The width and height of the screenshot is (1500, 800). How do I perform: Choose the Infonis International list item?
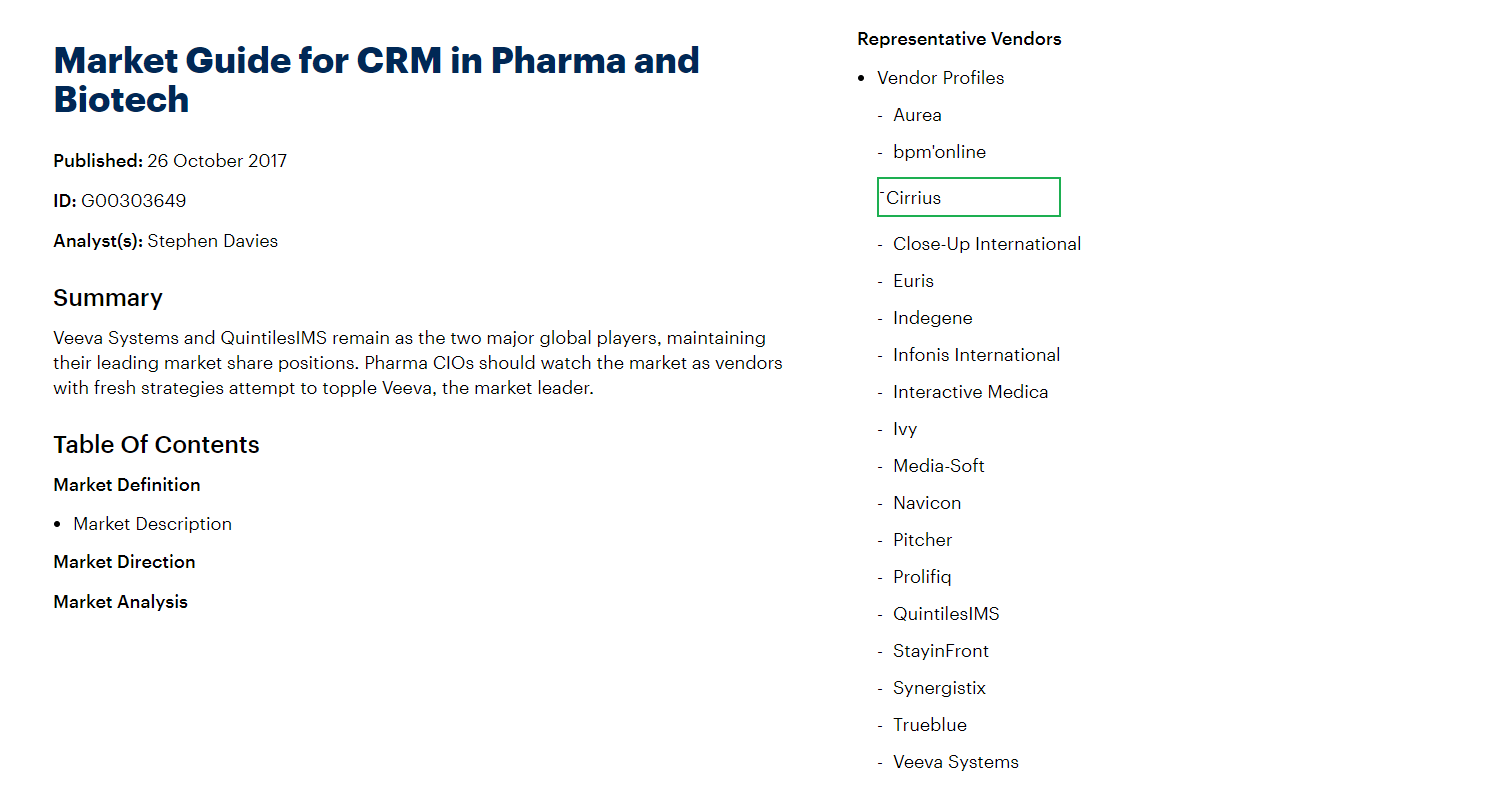click(x=976, y=355)
